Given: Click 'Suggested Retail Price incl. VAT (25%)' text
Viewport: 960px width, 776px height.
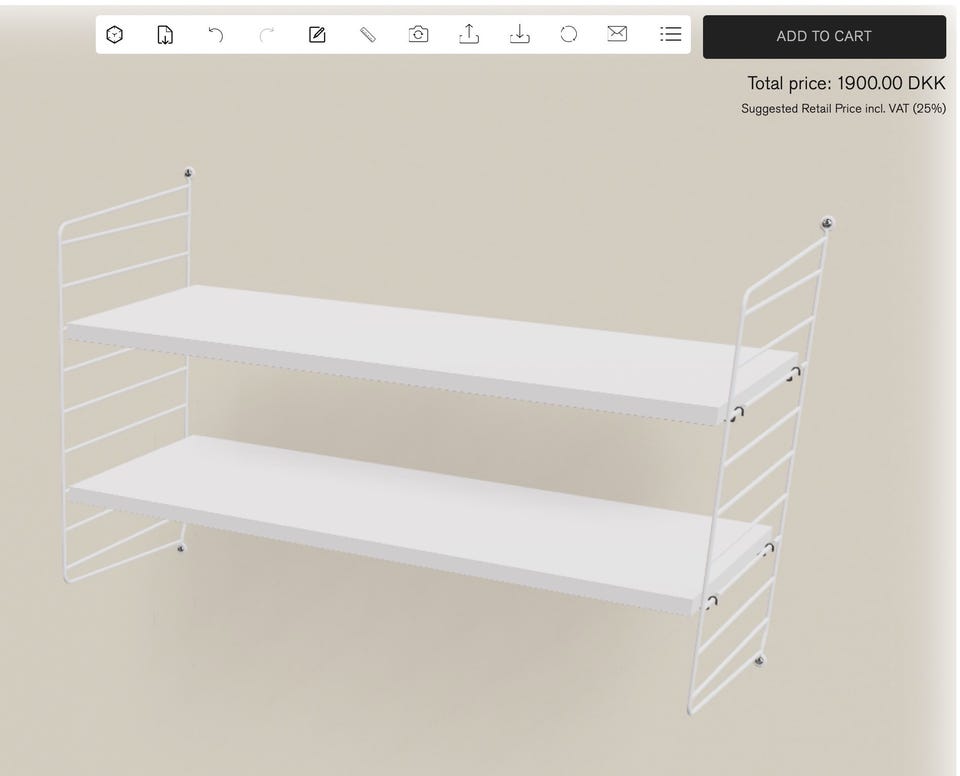Looking at the screenshot, I should click(843, 109).
